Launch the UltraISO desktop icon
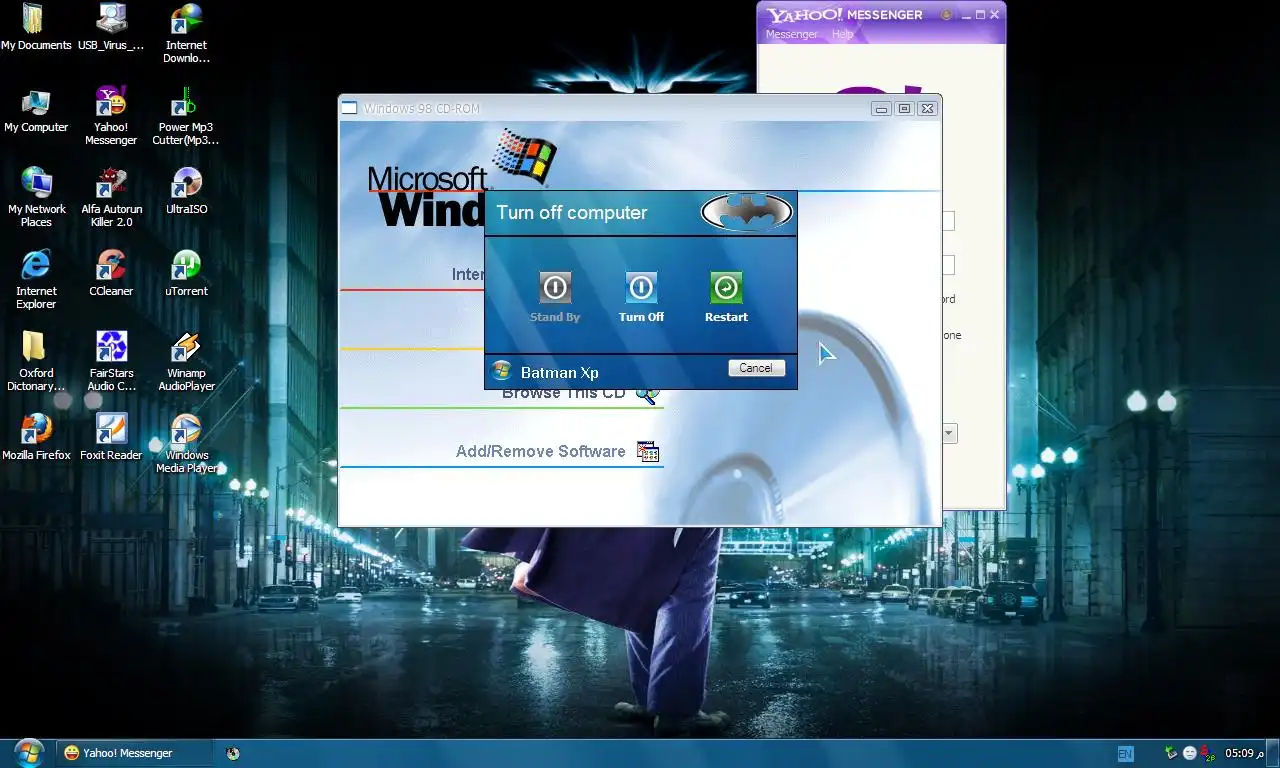Viewport: 1280px width, 768px height. pyautogui.click(x=186, y=192)
